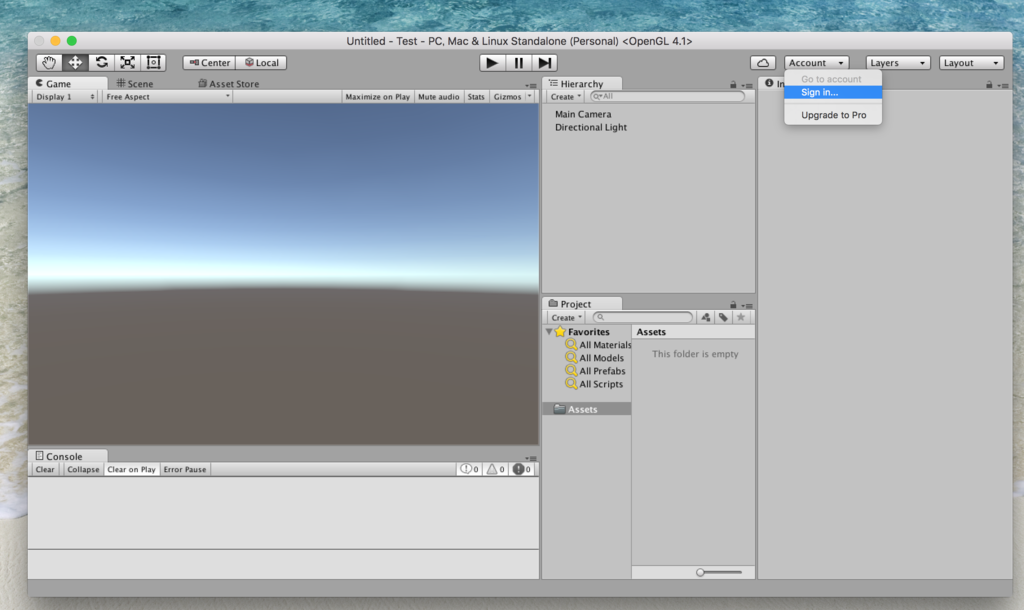1024x610 pixels.
Task: Click the Assets breadcrumb header
Action: click(x=651, y=332)
